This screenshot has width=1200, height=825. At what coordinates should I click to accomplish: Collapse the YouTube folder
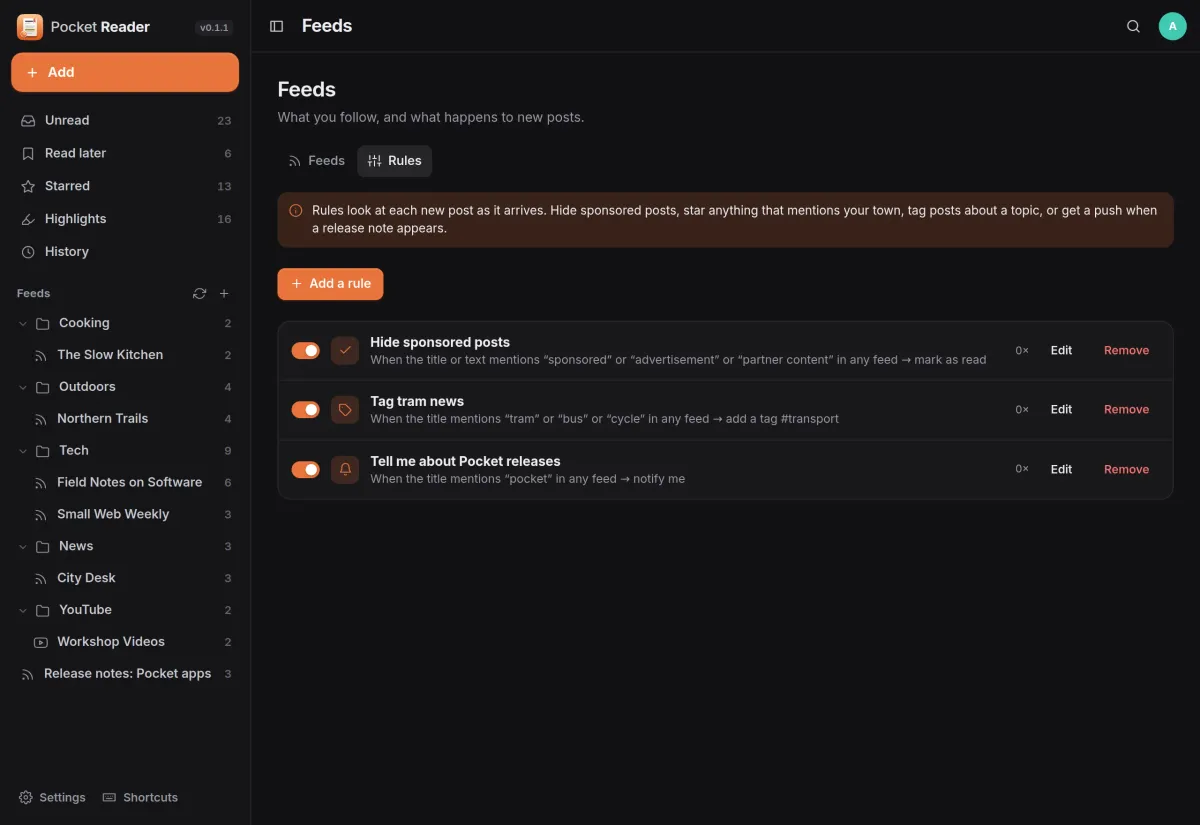pos(23,610)
